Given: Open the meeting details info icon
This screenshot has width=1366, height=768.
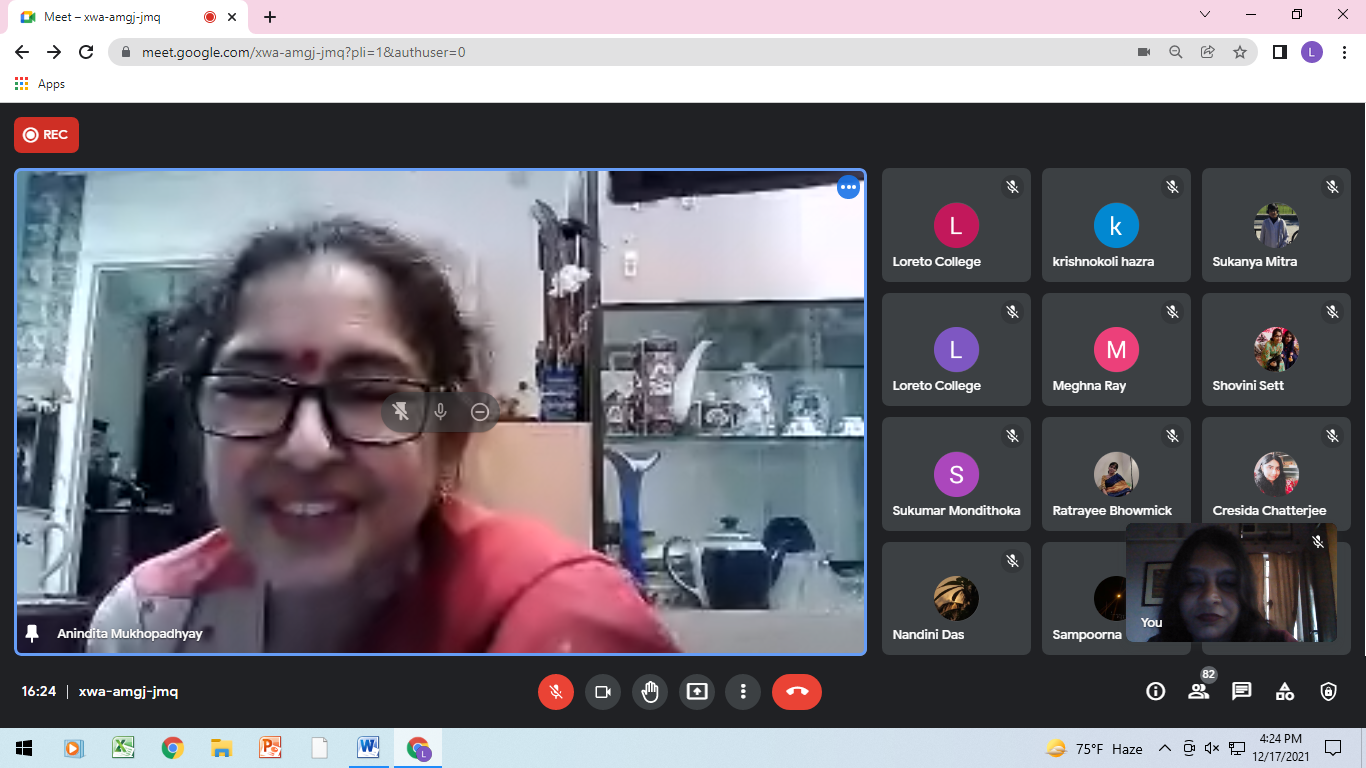Looking at the screenshot, I should pos(1155,691).
